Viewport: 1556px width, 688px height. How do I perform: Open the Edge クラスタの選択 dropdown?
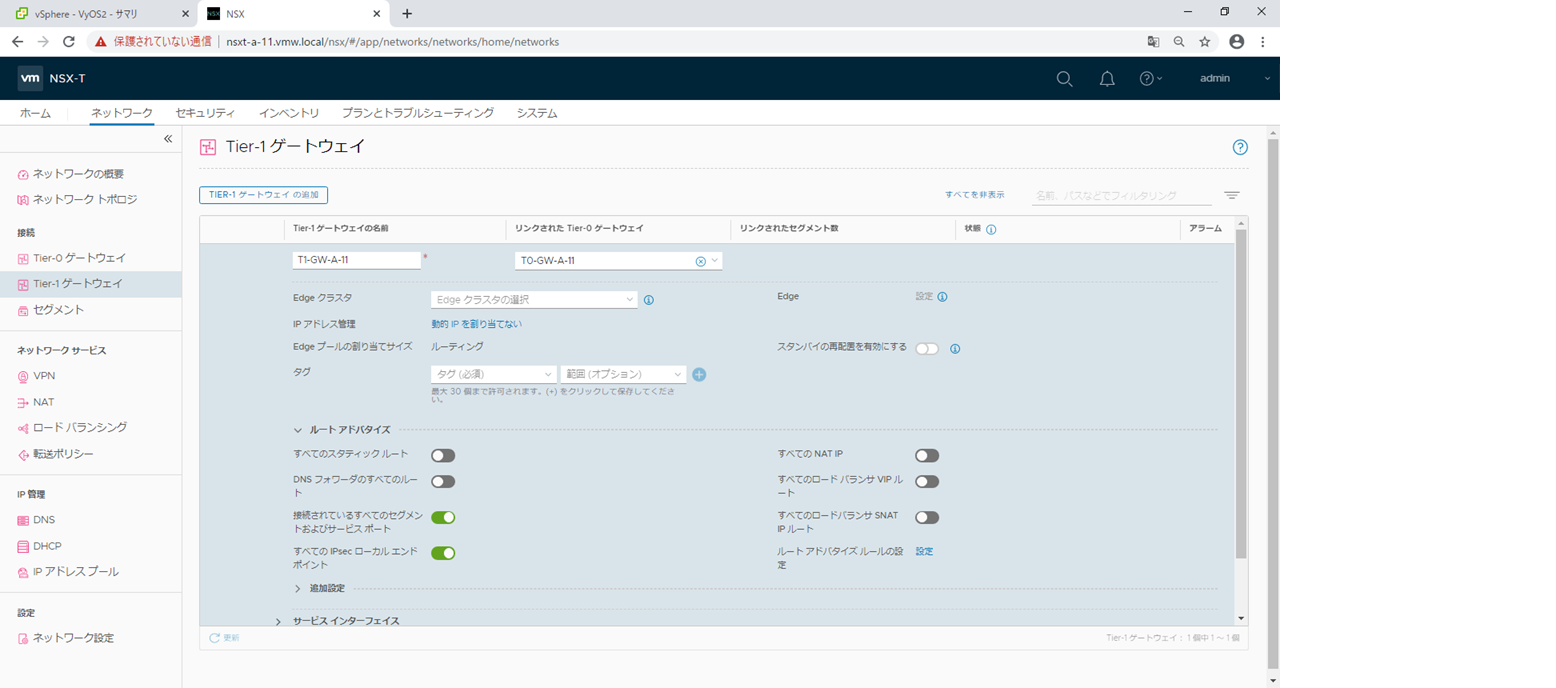point(534,300)
